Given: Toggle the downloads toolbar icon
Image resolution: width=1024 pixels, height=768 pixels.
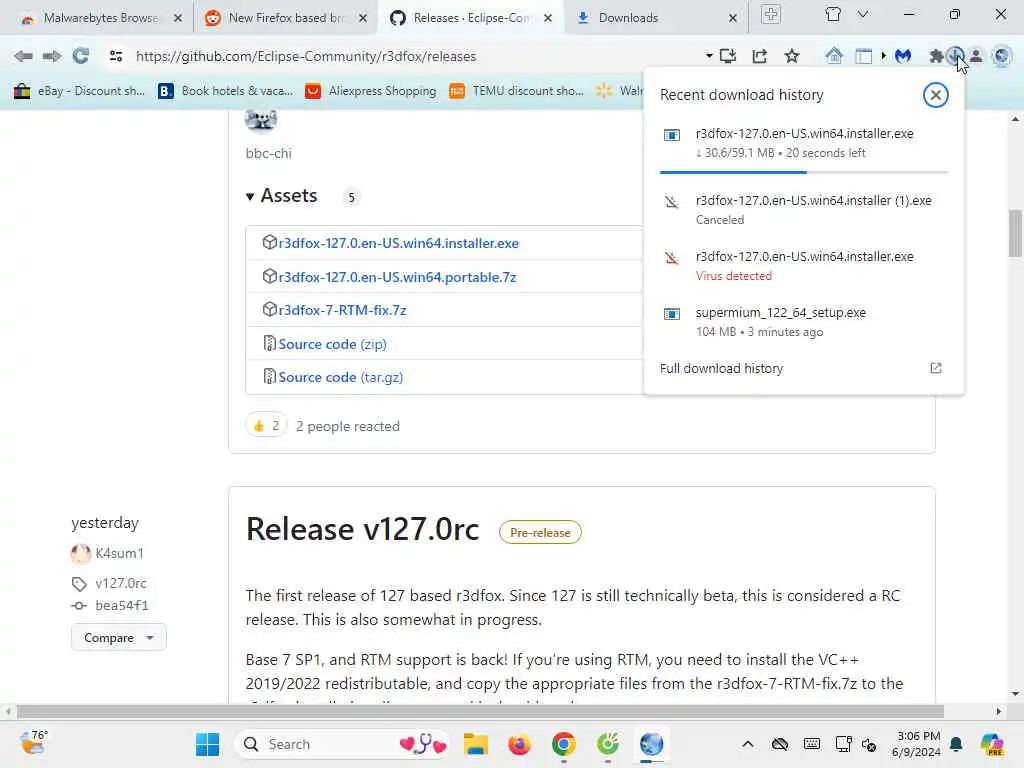Looking at the screenshot, I should (955, 56).
